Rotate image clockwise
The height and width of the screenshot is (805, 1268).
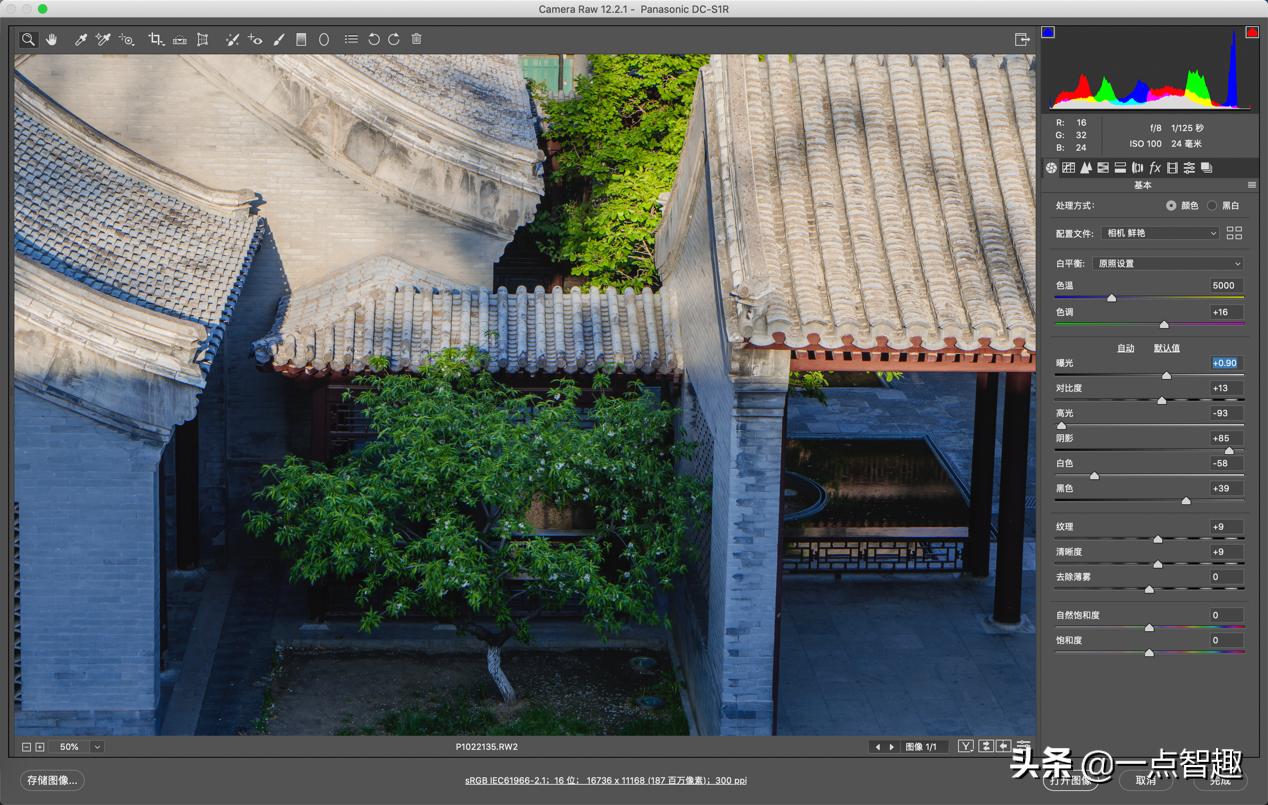[x=394, y=39]
